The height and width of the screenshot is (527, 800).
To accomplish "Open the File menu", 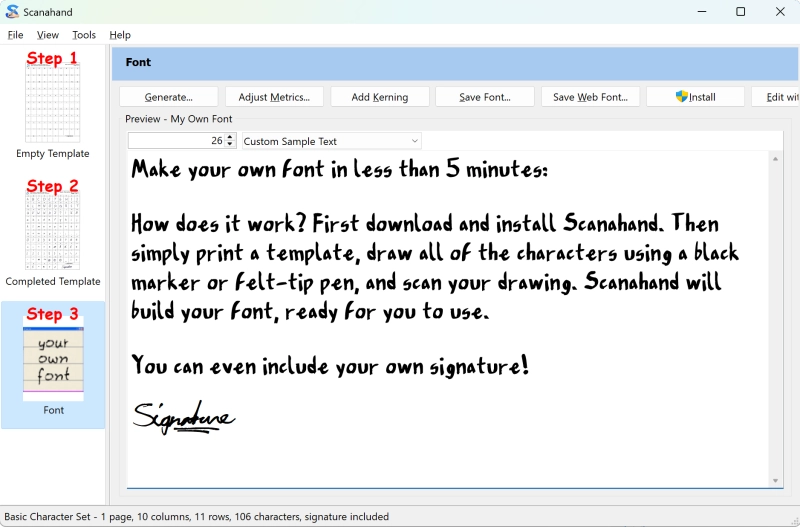I will tap(15, 35).
